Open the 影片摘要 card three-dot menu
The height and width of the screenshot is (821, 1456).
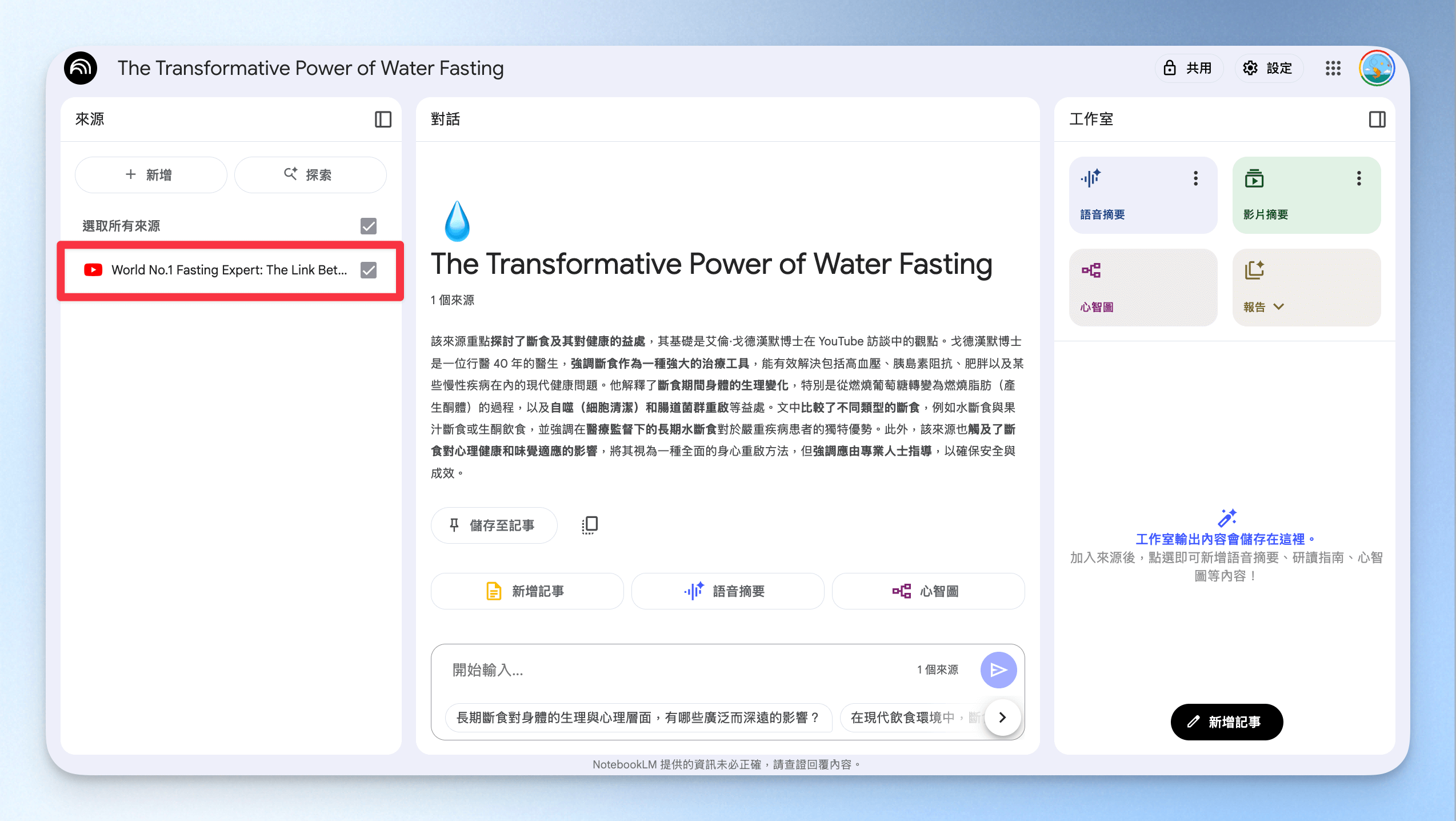pos(1359,178)
